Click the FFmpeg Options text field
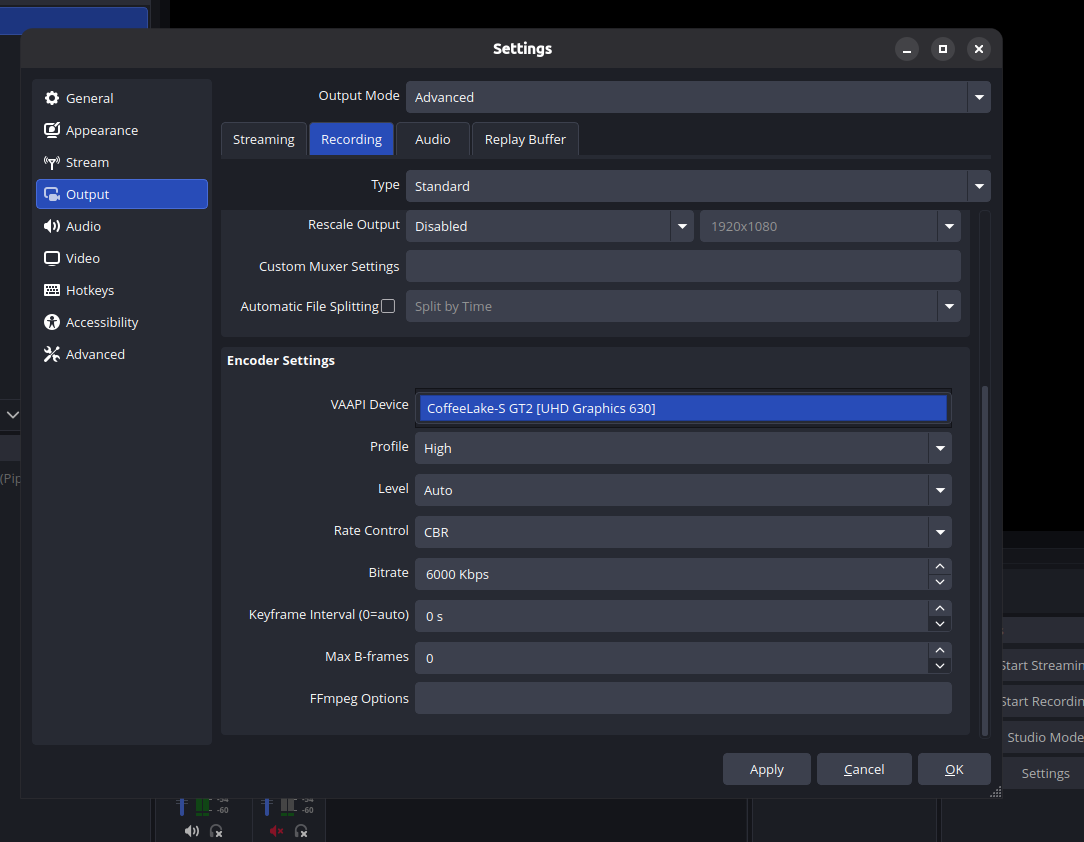 click(683, 698)
